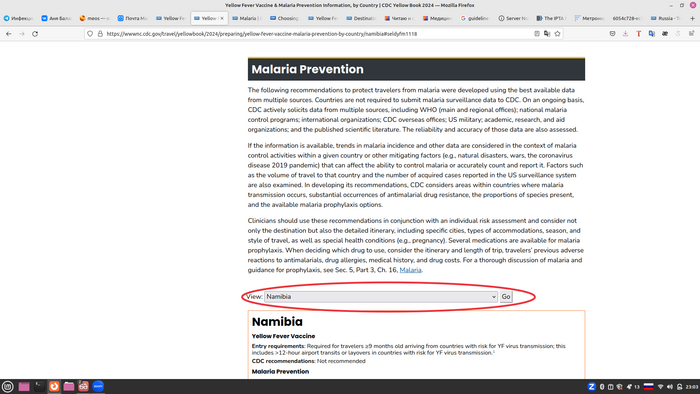Open the volume control in system tray

click(670, 387)
